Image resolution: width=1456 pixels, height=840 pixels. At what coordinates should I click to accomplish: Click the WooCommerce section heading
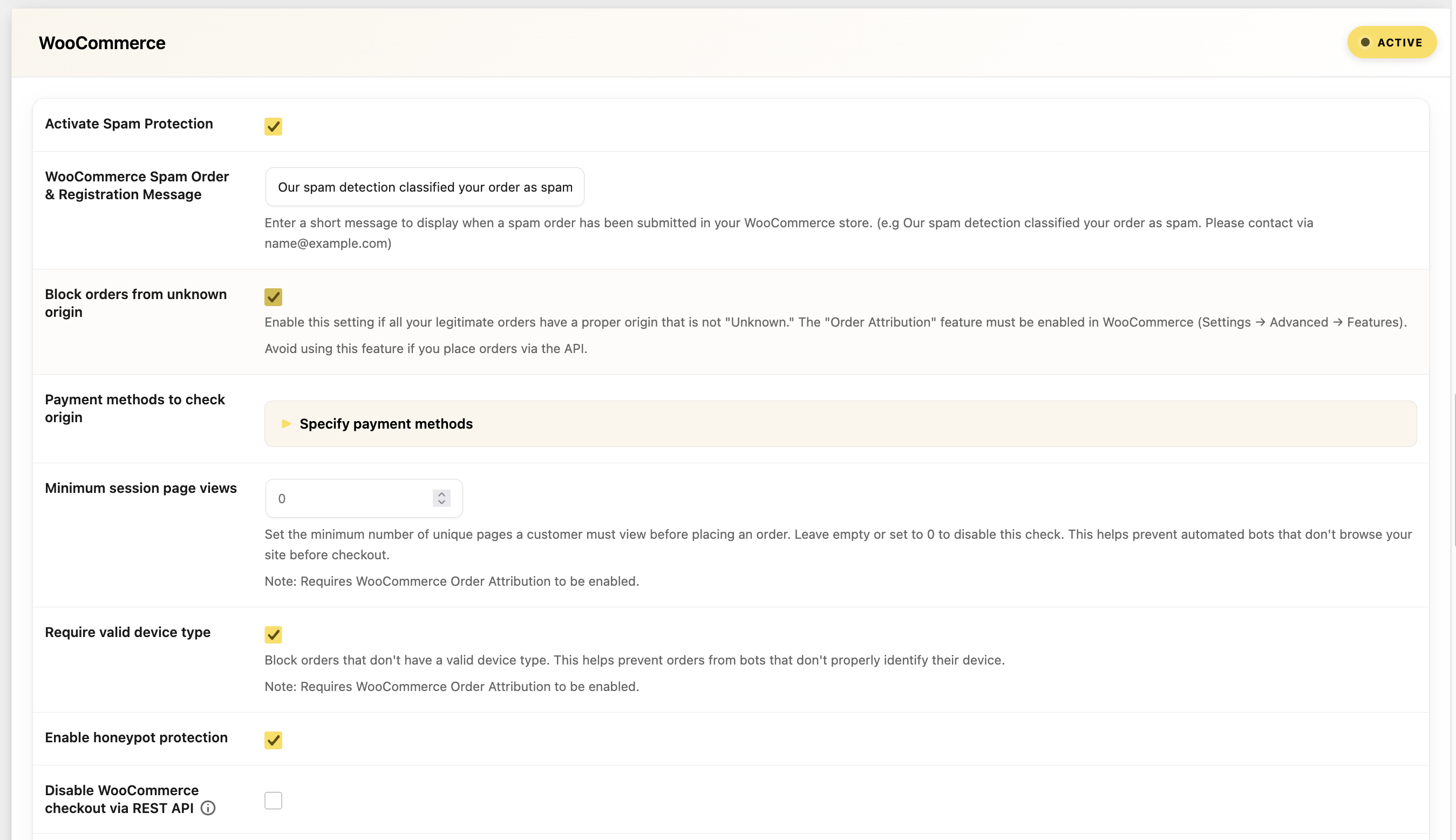point(102,43)
